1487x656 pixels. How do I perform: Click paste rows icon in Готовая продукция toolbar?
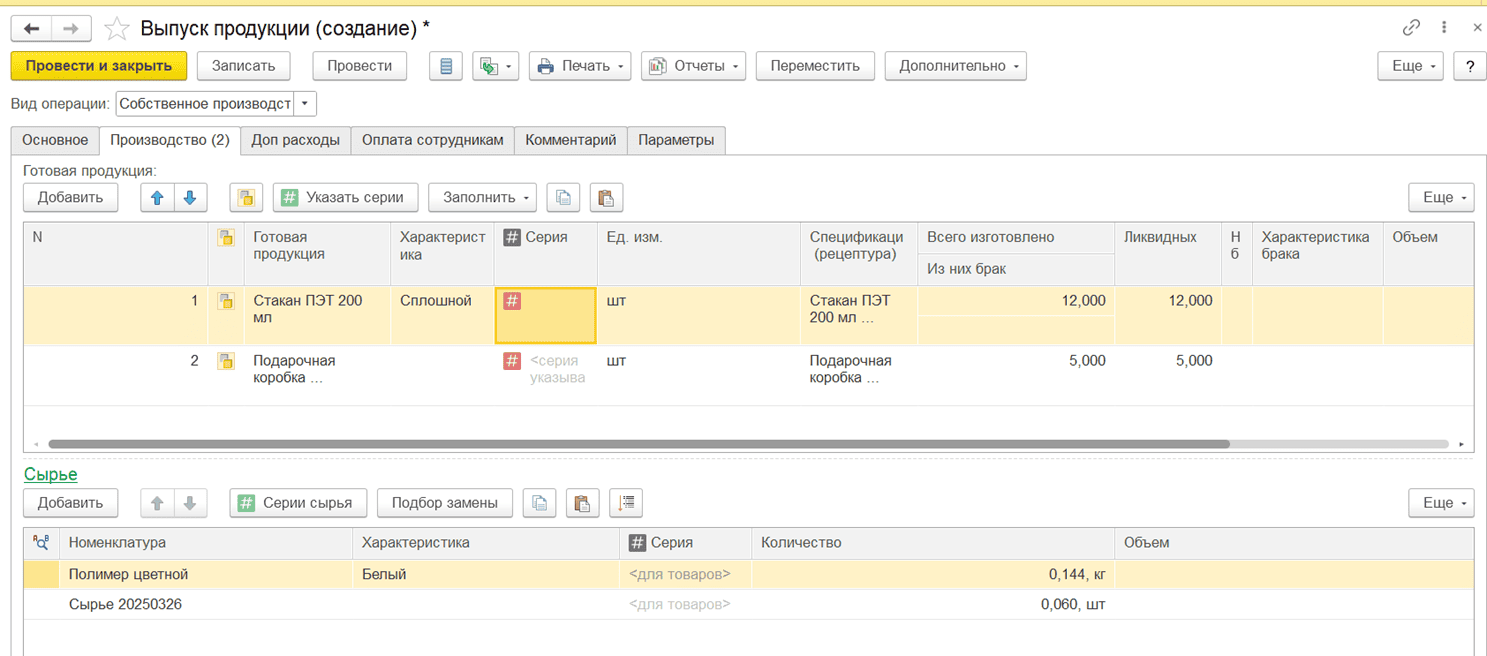click(606, 197)
